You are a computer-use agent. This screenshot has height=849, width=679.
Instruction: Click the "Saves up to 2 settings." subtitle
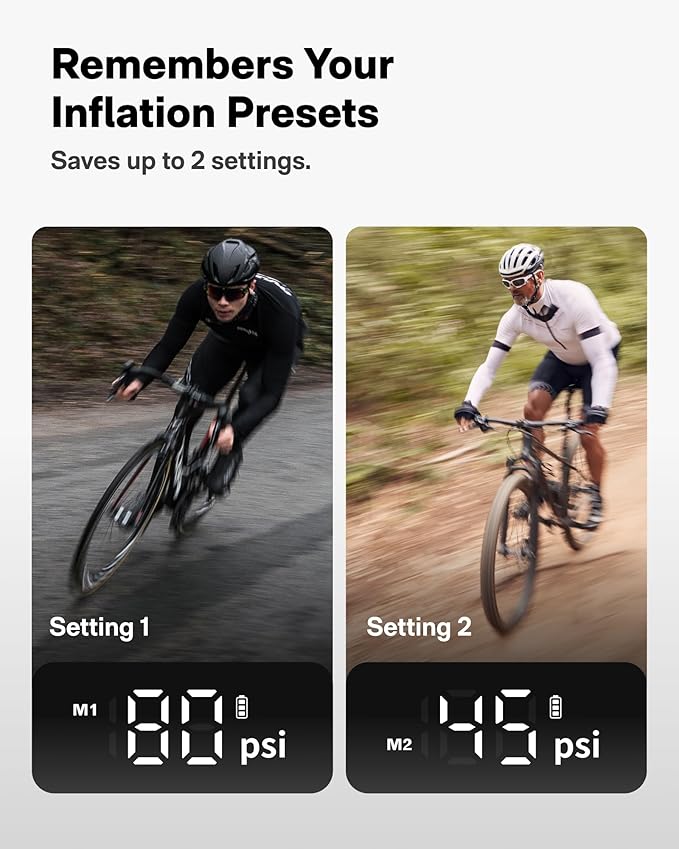coord(181,160)
